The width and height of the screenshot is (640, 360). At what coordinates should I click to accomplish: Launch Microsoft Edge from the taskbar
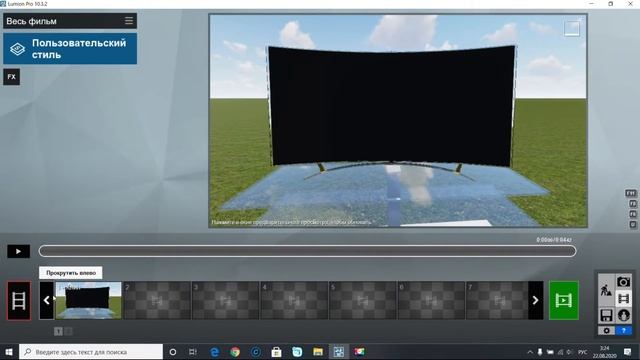coord(214,352)
